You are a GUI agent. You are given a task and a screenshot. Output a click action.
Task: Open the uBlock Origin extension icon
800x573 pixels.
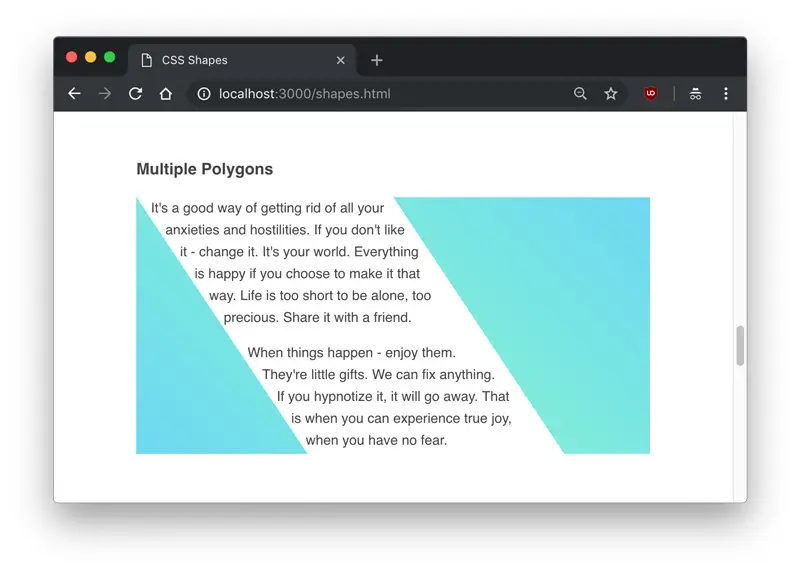pyautogui.click(x=651, y=93)
